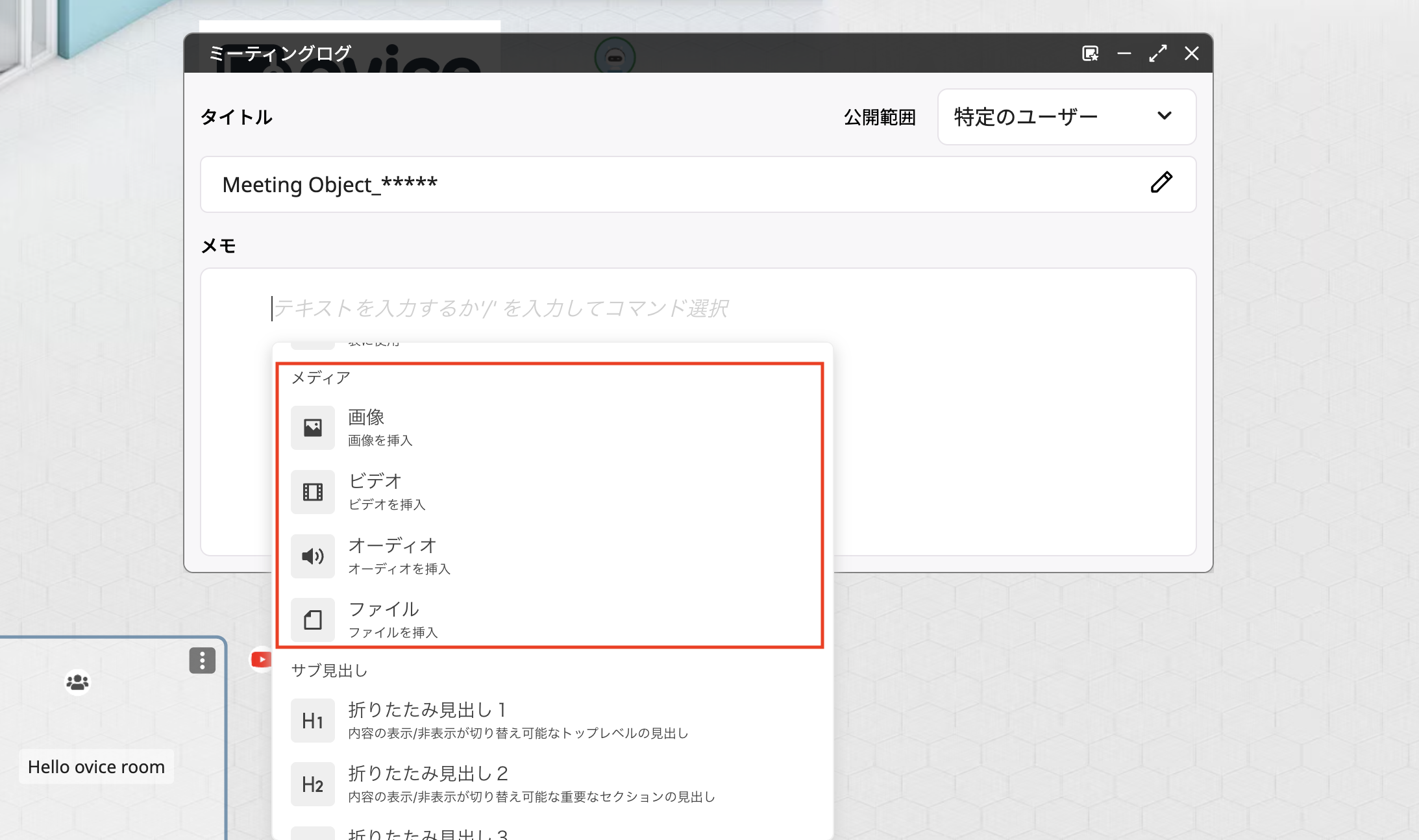The width and height of the screenshot is (1419, 840).
Task: Click the robot avatar icon behind the header
Action: [615, 56]
